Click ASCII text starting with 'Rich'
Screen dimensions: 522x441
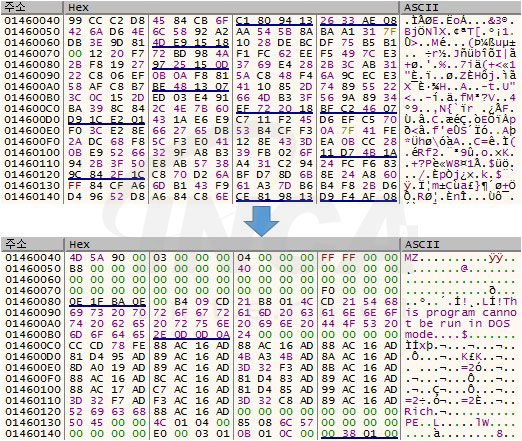pyautogui.click(x=460, y=412)
